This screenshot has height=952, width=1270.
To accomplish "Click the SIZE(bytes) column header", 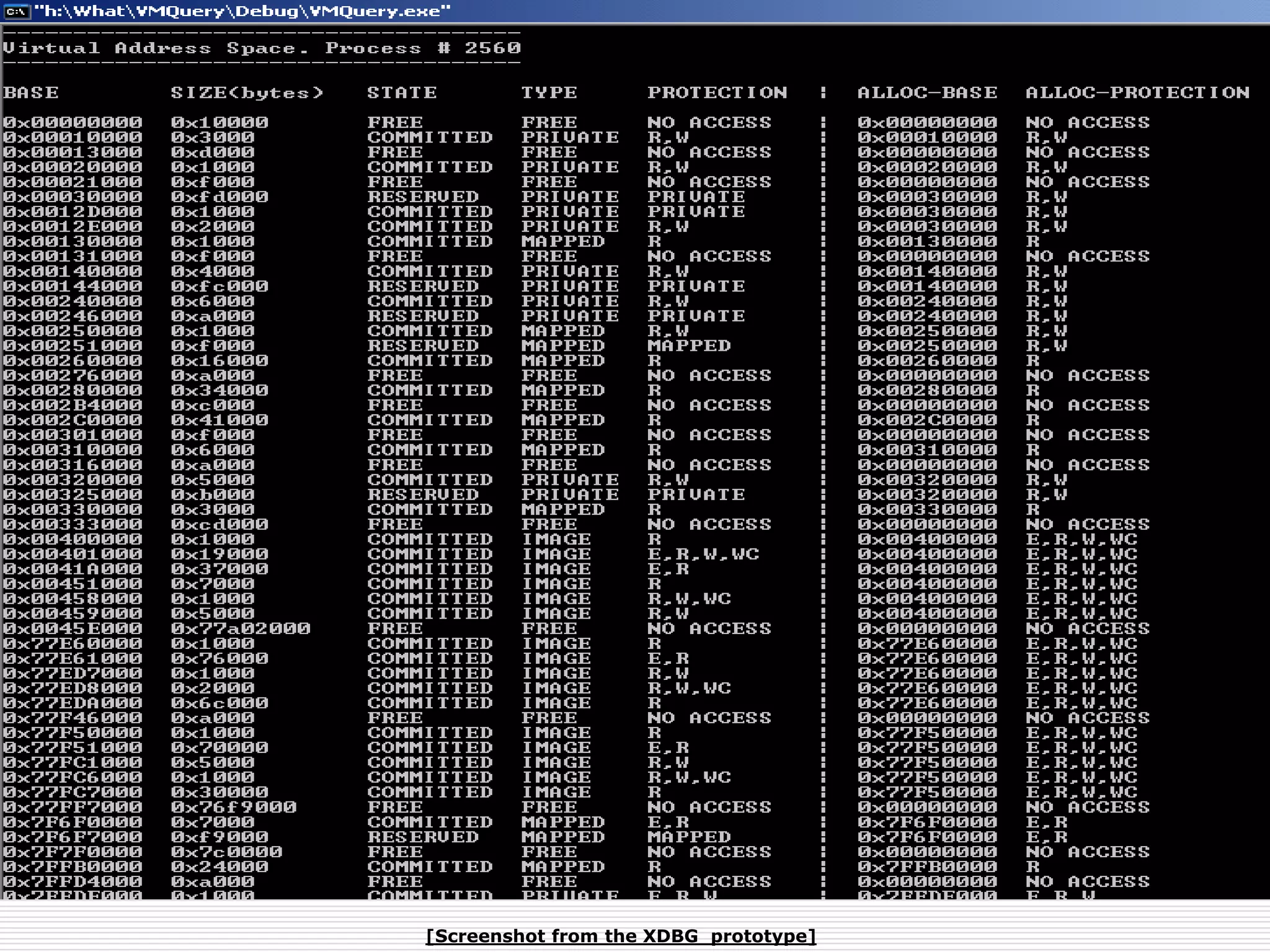I will 247,93.
